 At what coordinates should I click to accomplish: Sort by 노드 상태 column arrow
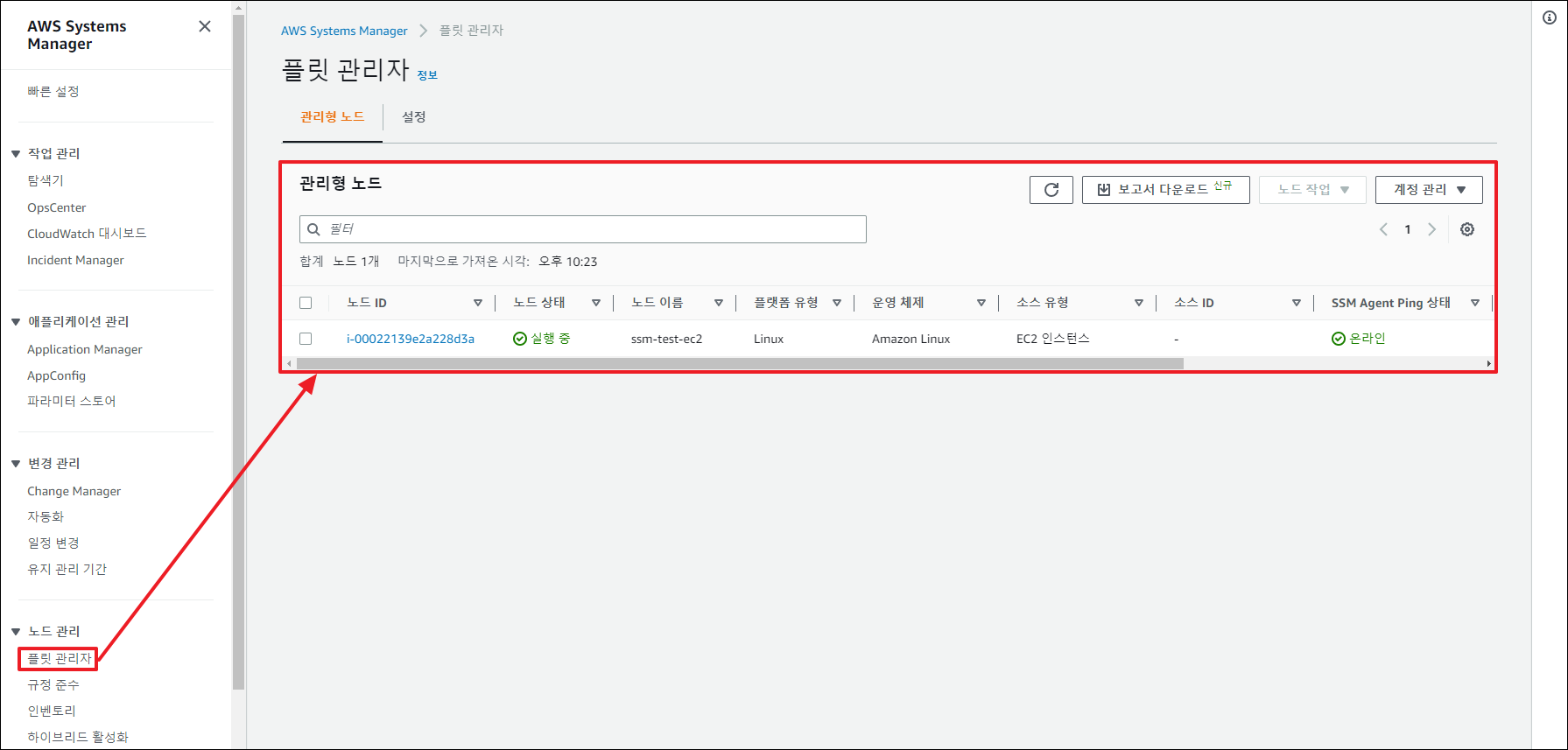tap(596, 303)
